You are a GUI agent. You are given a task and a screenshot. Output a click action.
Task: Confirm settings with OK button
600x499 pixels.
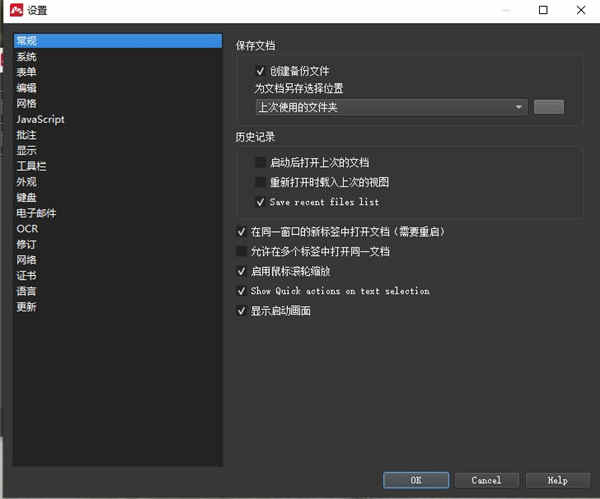[416, 480]
